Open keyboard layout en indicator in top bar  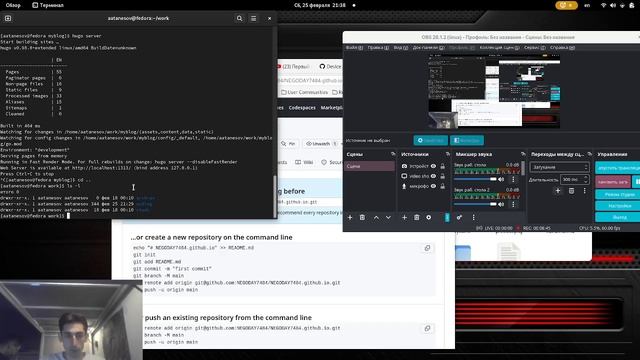pyautogui.click(x=587, y=5)
